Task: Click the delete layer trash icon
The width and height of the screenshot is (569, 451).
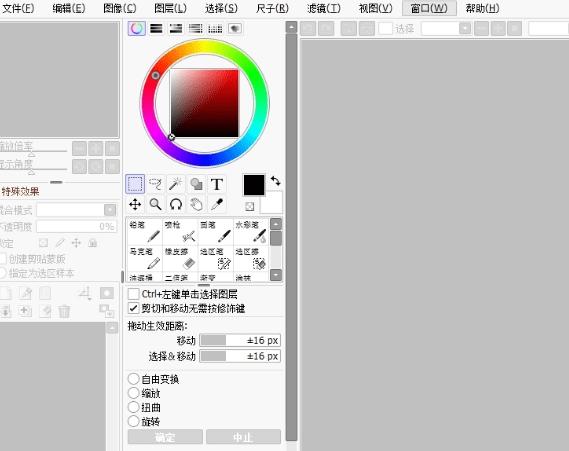Action: [64, 311]
